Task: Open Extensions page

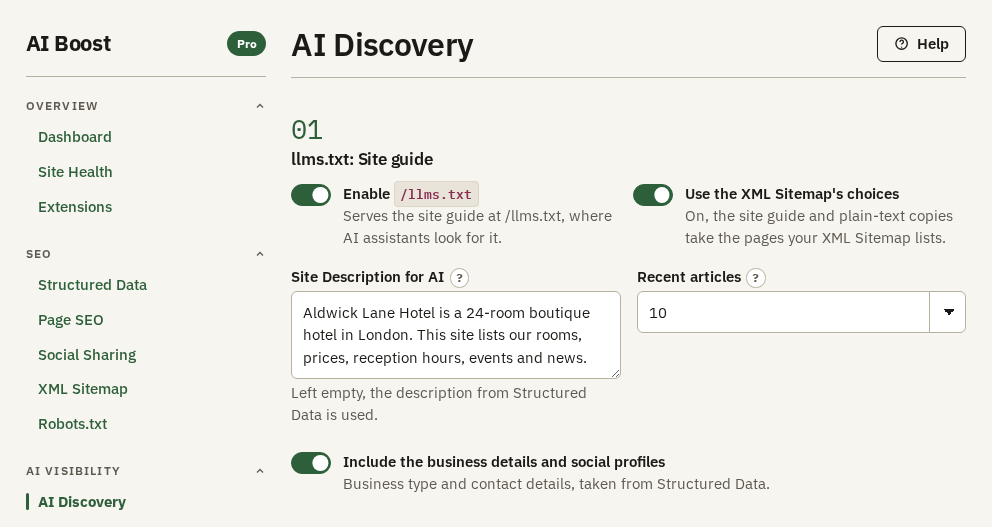Action: [75, 207]
